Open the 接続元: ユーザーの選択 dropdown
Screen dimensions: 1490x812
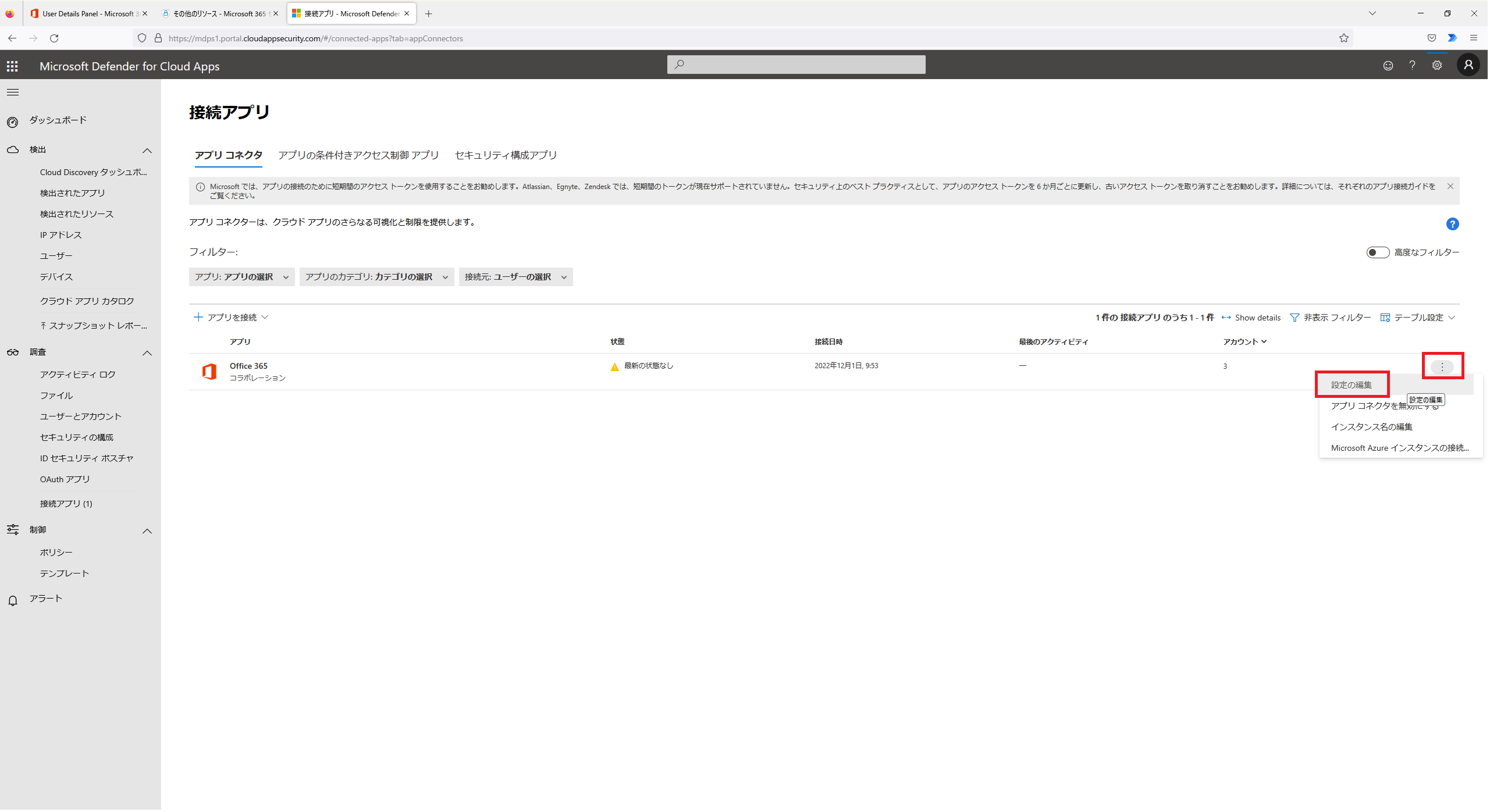point(517,278)
